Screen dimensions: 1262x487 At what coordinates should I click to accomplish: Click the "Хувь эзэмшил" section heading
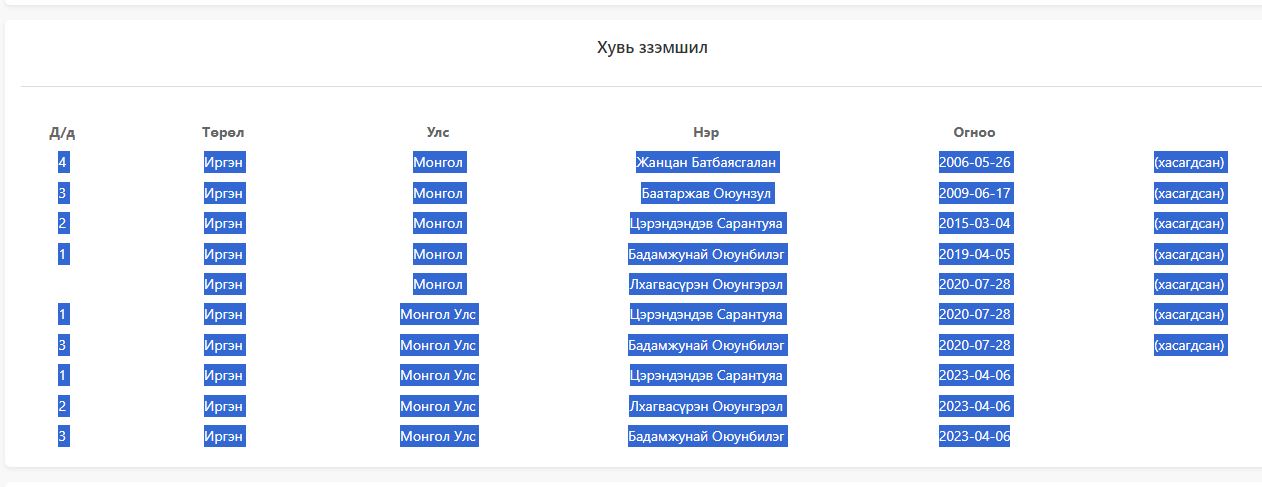(652, 48)
